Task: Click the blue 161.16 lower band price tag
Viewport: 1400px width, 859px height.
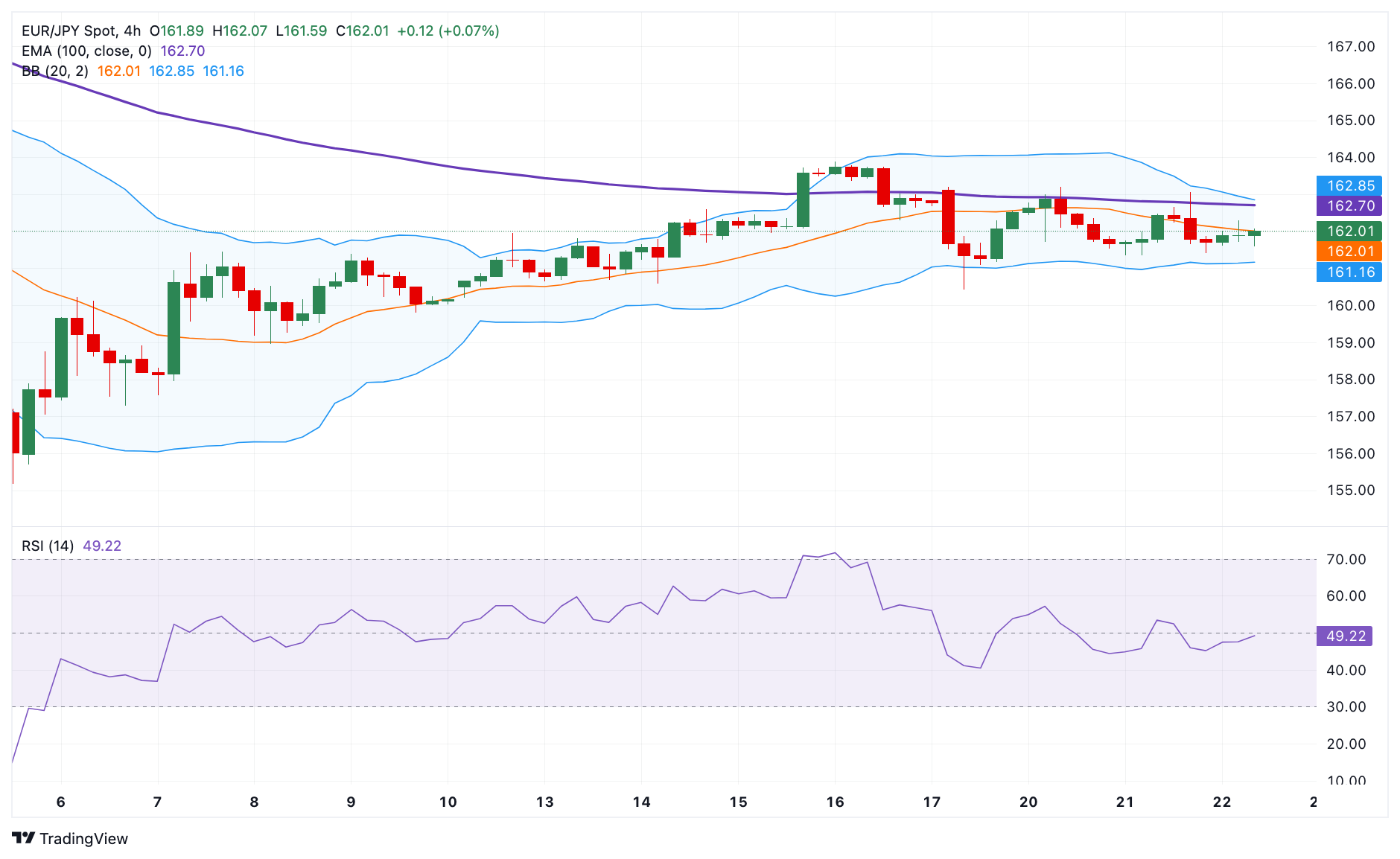Action: (x=1349, y=272)
